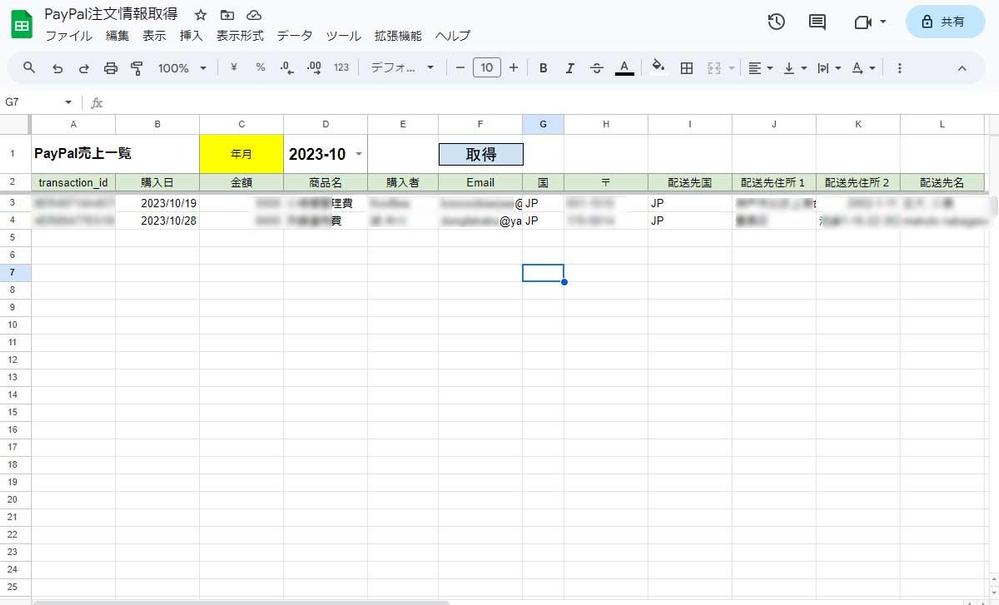Collapse the menus with the chevron
This screenshot has height=605, width=999.
point(961,68)
